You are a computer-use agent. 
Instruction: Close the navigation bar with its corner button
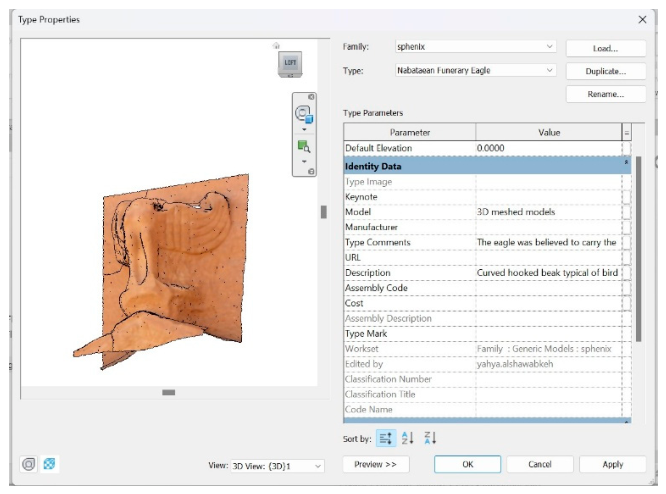pyautogui.click(x=311, y=97)
